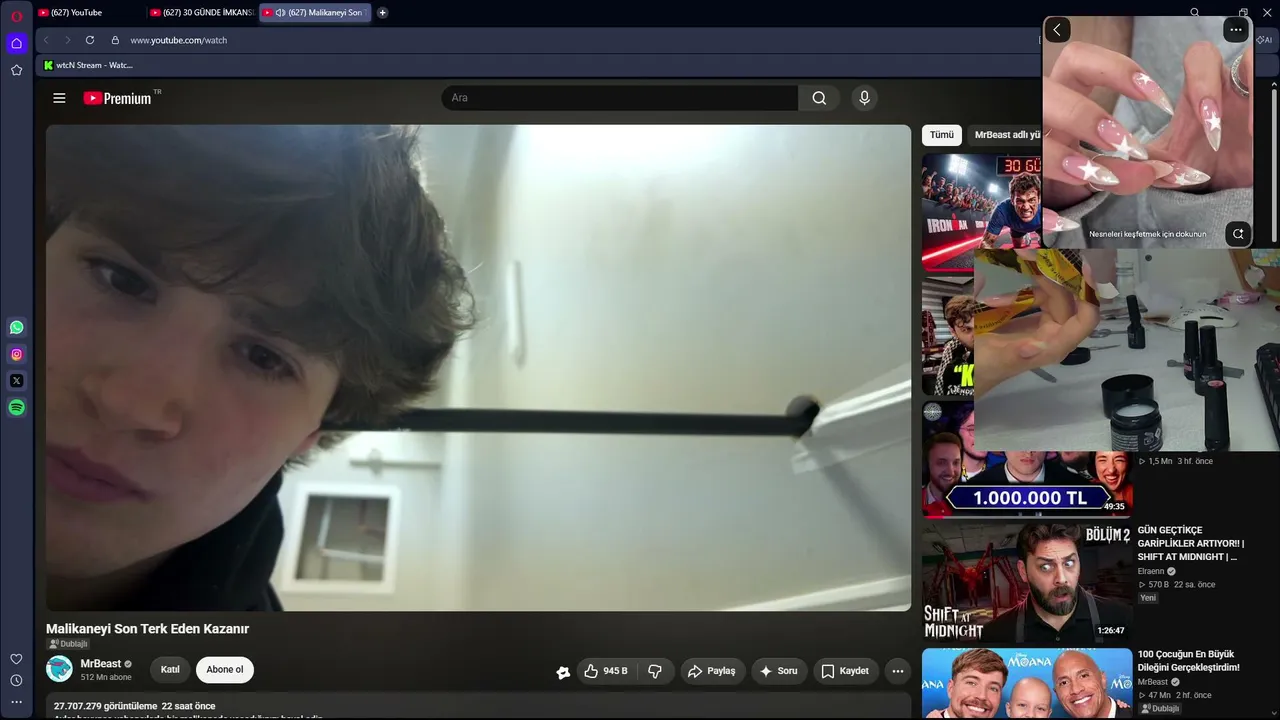Open X (Twitter) in the sidebar
Screen dimensions: 1280x720
point(16,381)
